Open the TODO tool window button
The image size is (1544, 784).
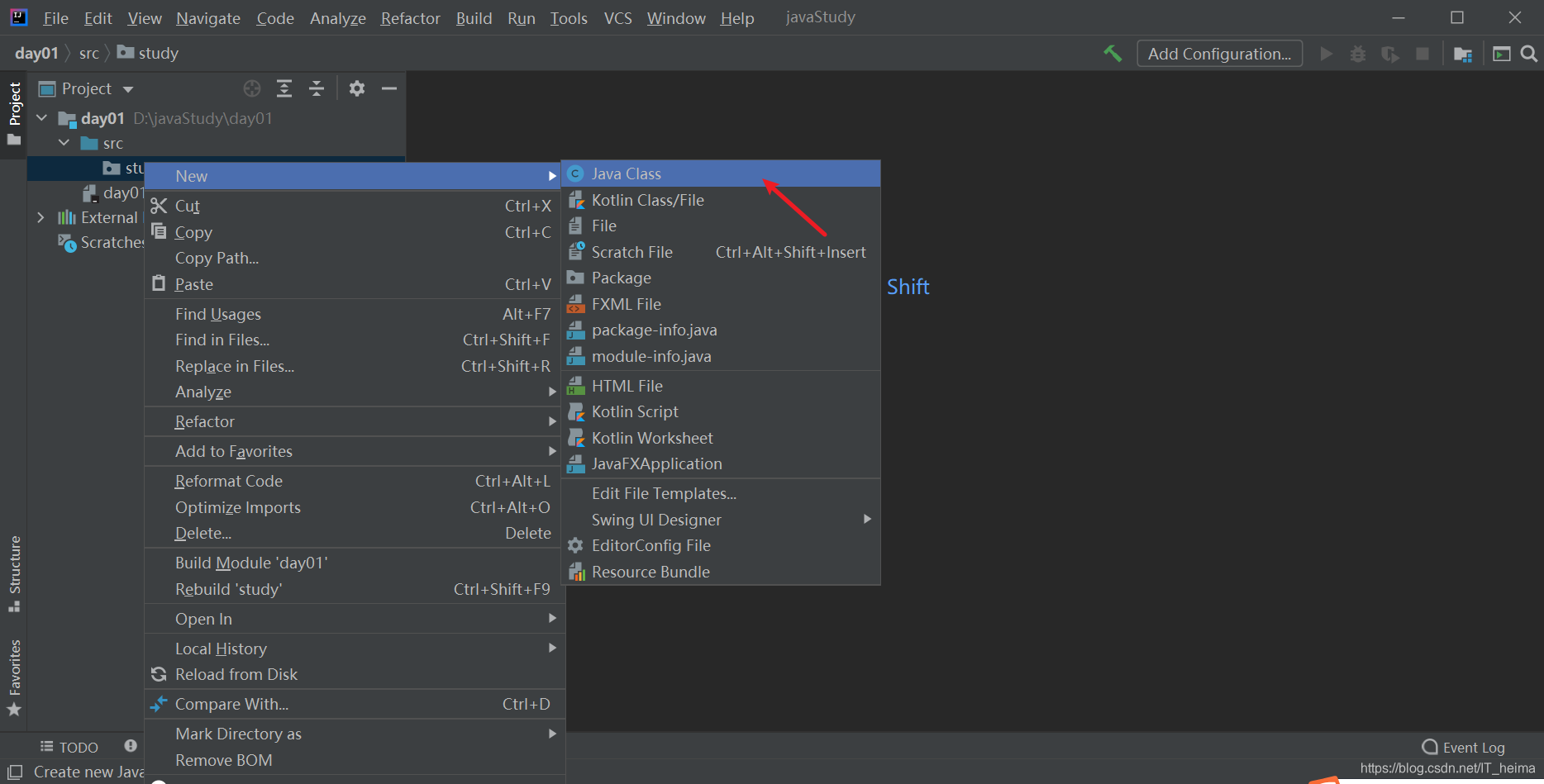click(69, 747)
